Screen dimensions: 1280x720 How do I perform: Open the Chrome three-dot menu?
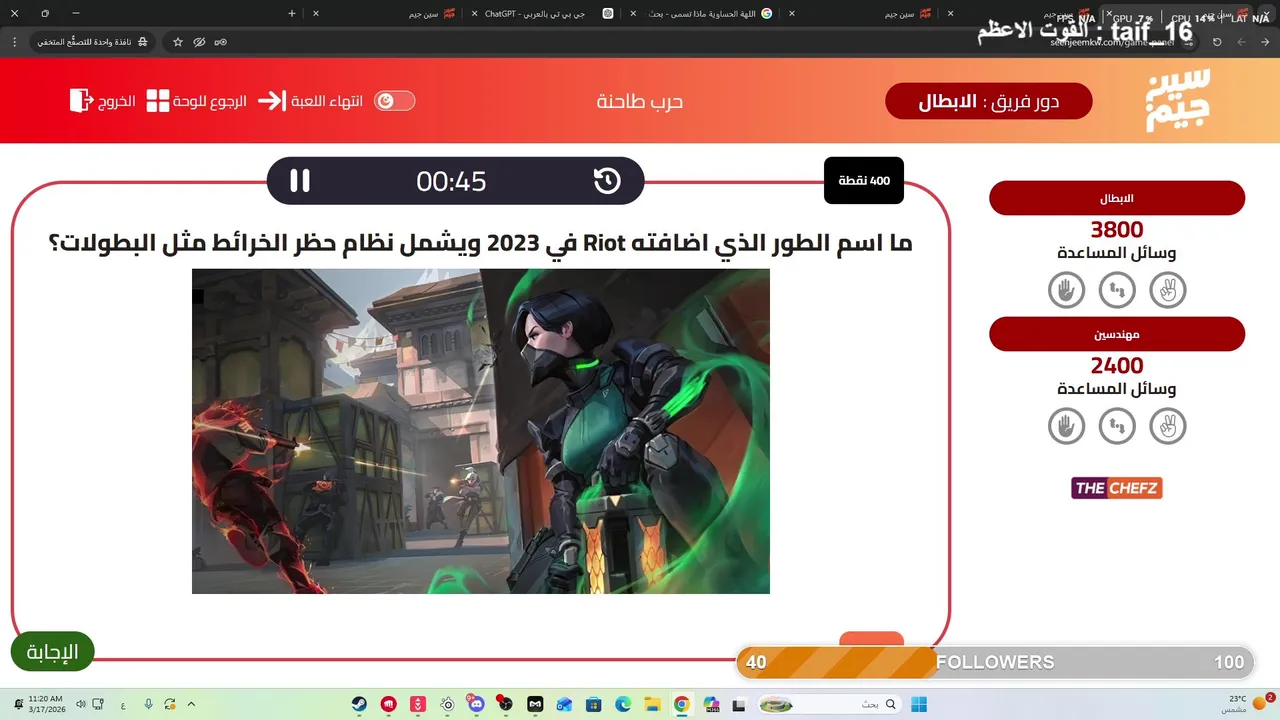(14, 42)
